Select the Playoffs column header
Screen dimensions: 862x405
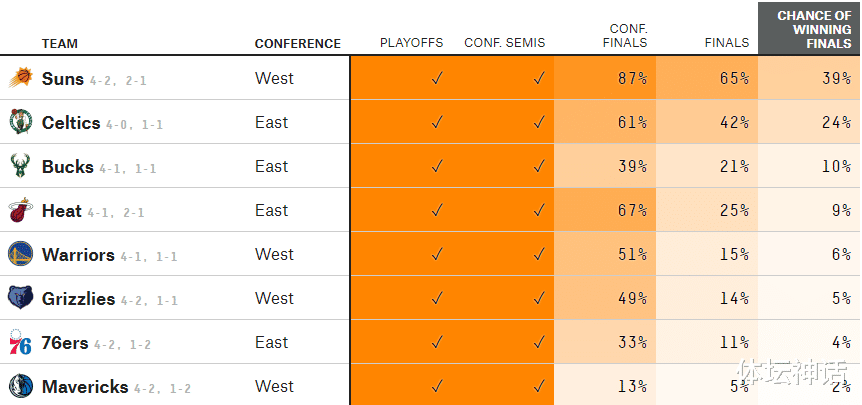point(411,43)
